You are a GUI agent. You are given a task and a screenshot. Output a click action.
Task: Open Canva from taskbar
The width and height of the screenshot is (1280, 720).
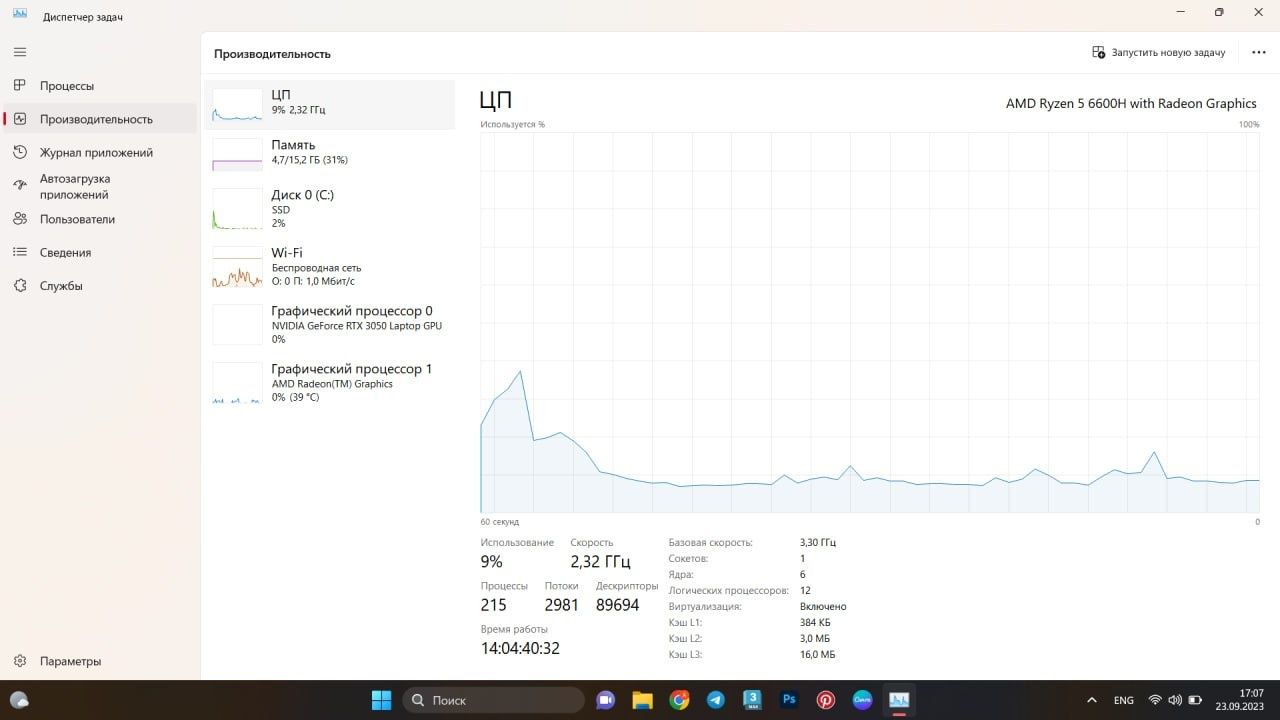click(863, 700)
